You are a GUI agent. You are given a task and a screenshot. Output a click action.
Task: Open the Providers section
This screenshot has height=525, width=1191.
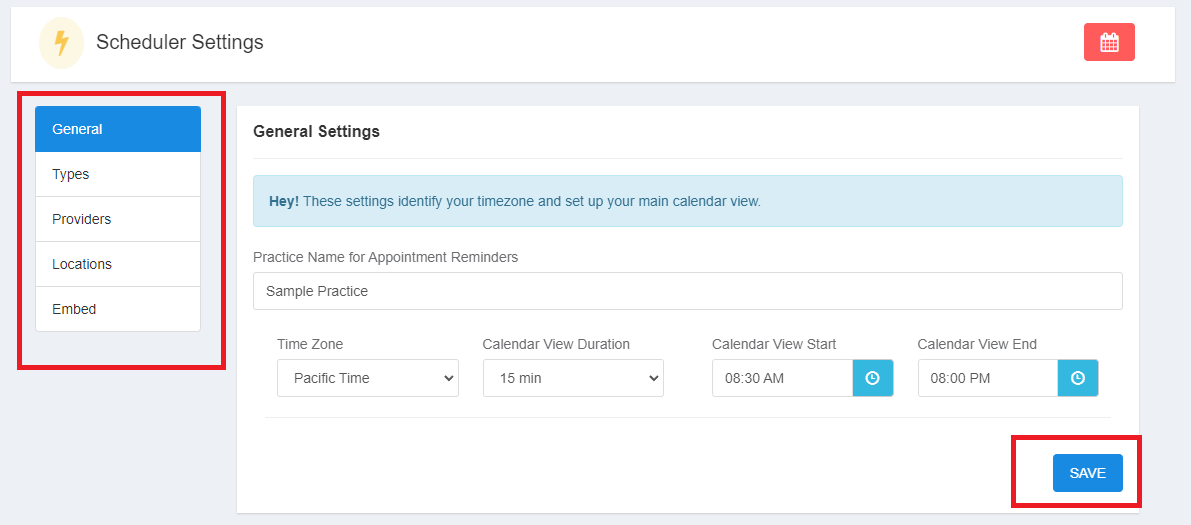pos(118,219)
